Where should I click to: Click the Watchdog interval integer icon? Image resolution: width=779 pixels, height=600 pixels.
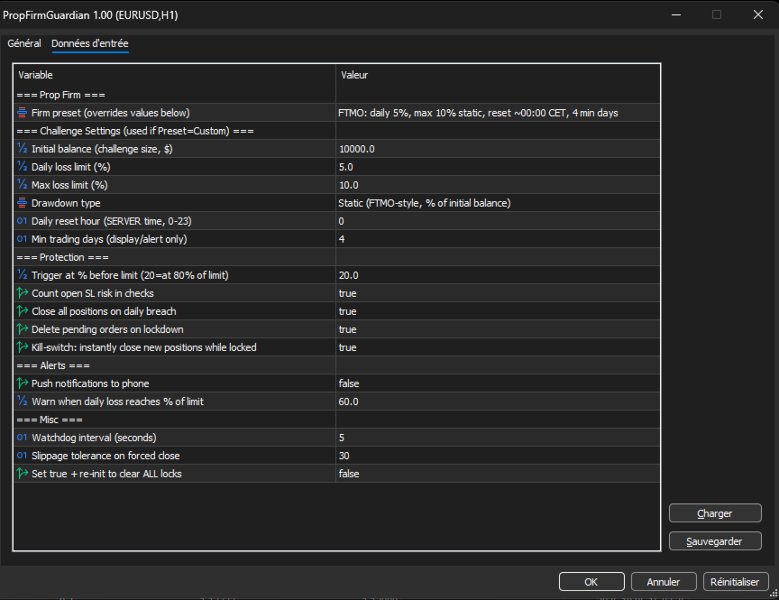22,437
